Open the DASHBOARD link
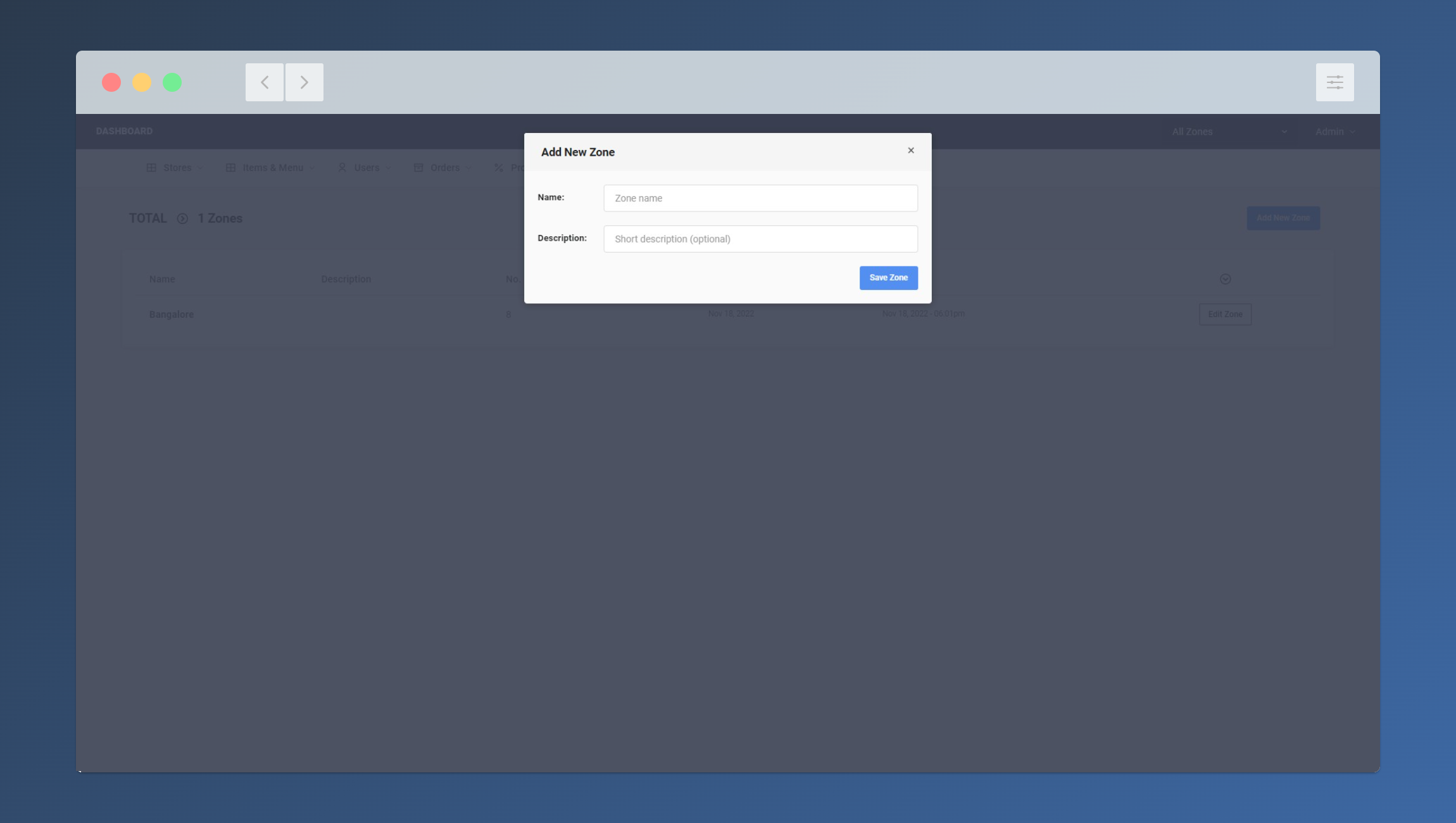Image resolution: width=1456 pixels, height=823 pixels. tap(124, 131)
